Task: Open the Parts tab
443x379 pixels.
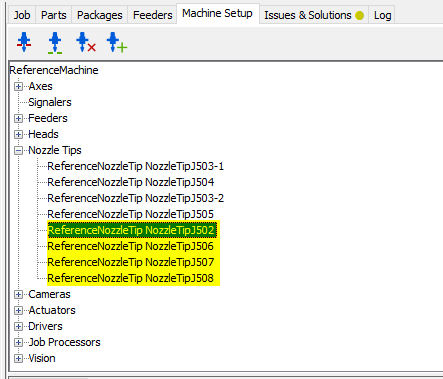Action: pyautogui.click(x=54, y=15)
